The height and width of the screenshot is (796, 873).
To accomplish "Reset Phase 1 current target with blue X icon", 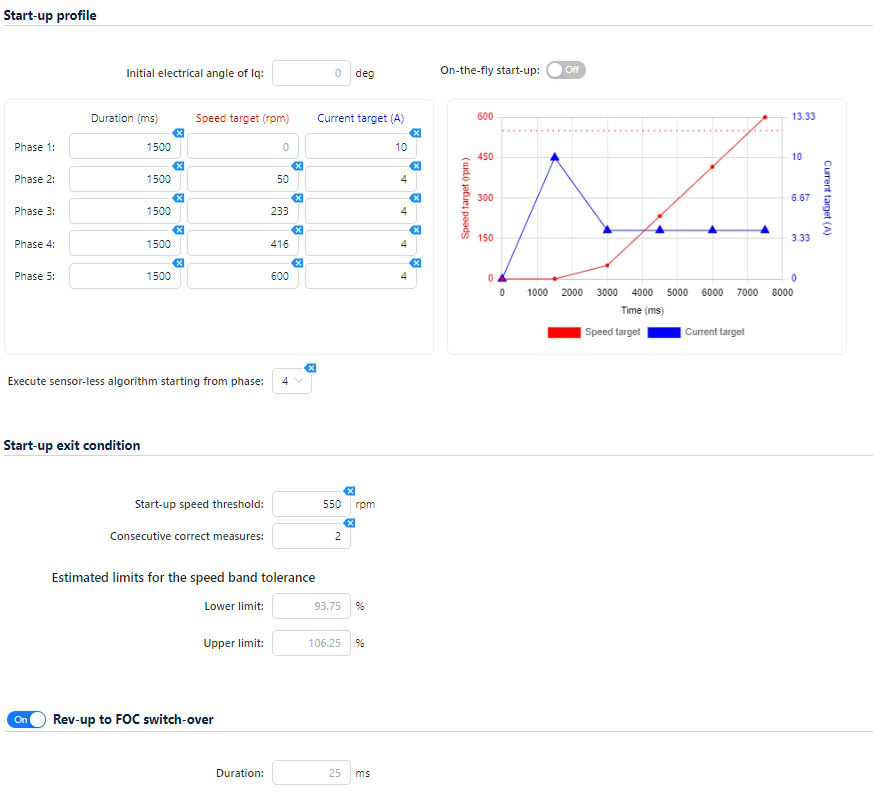I will pos(415,133).
